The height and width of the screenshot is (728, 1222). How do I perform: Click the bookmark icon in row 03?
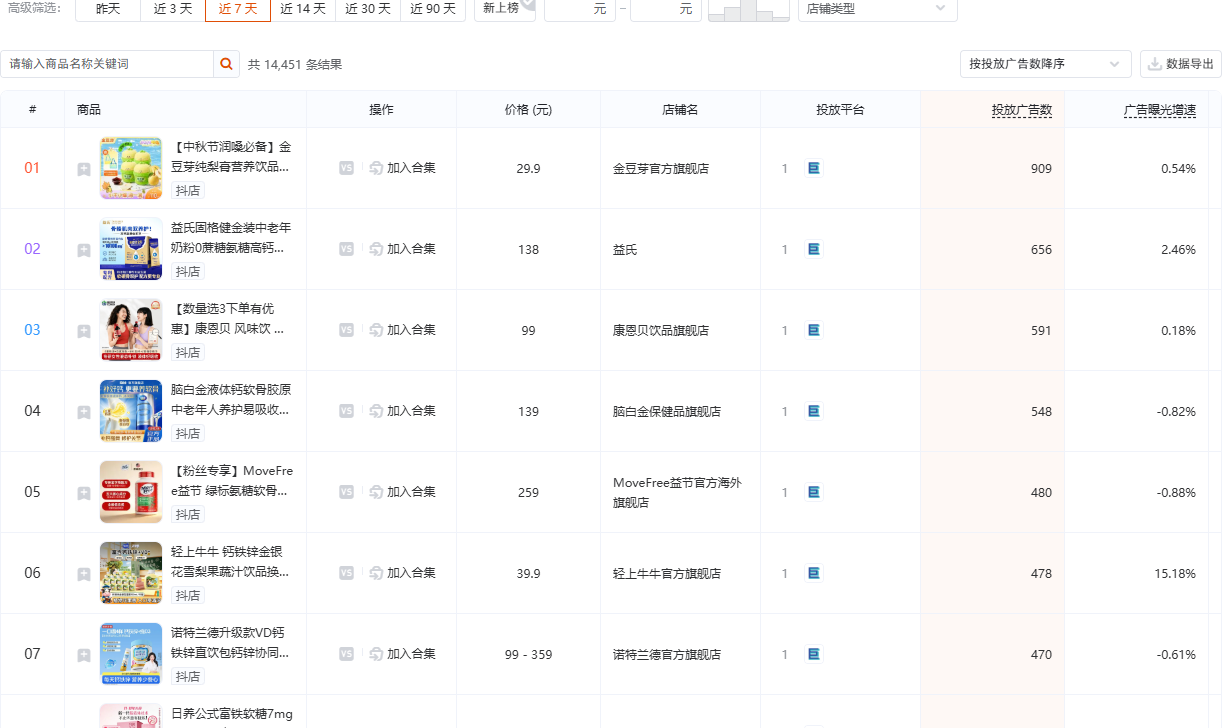coord(84,331)
